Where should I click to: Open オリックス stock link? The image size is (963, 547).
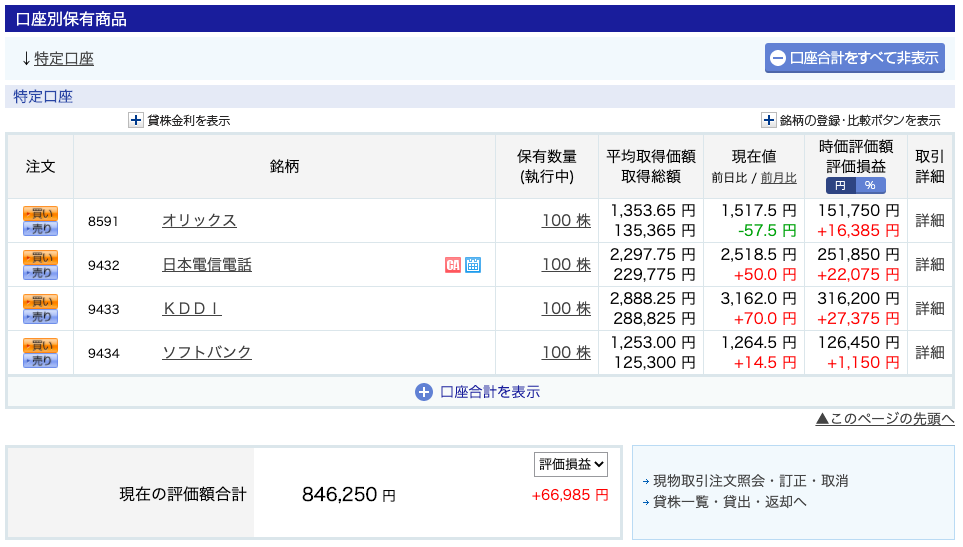199,220
